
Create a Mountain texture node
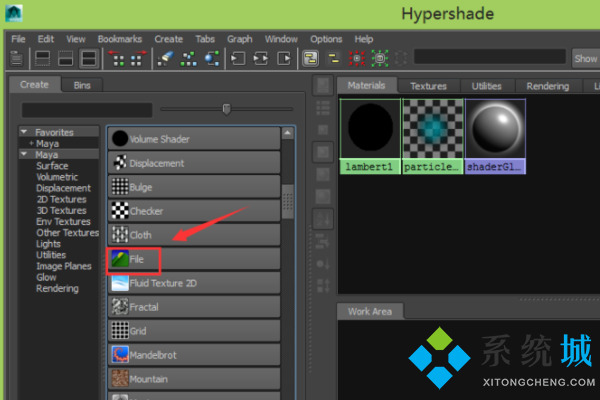(150, 379)
